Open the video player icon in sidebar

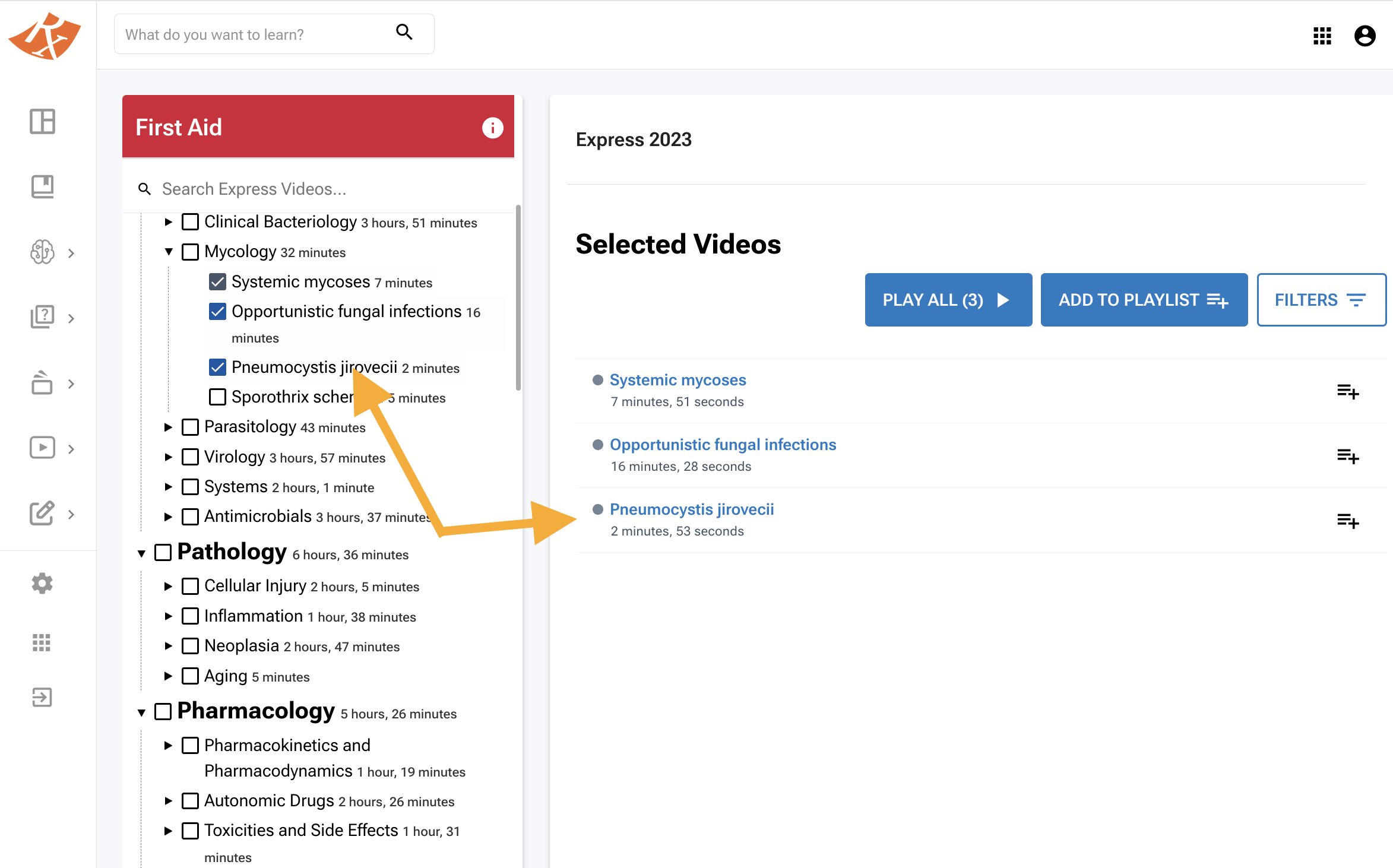point(42,447)
